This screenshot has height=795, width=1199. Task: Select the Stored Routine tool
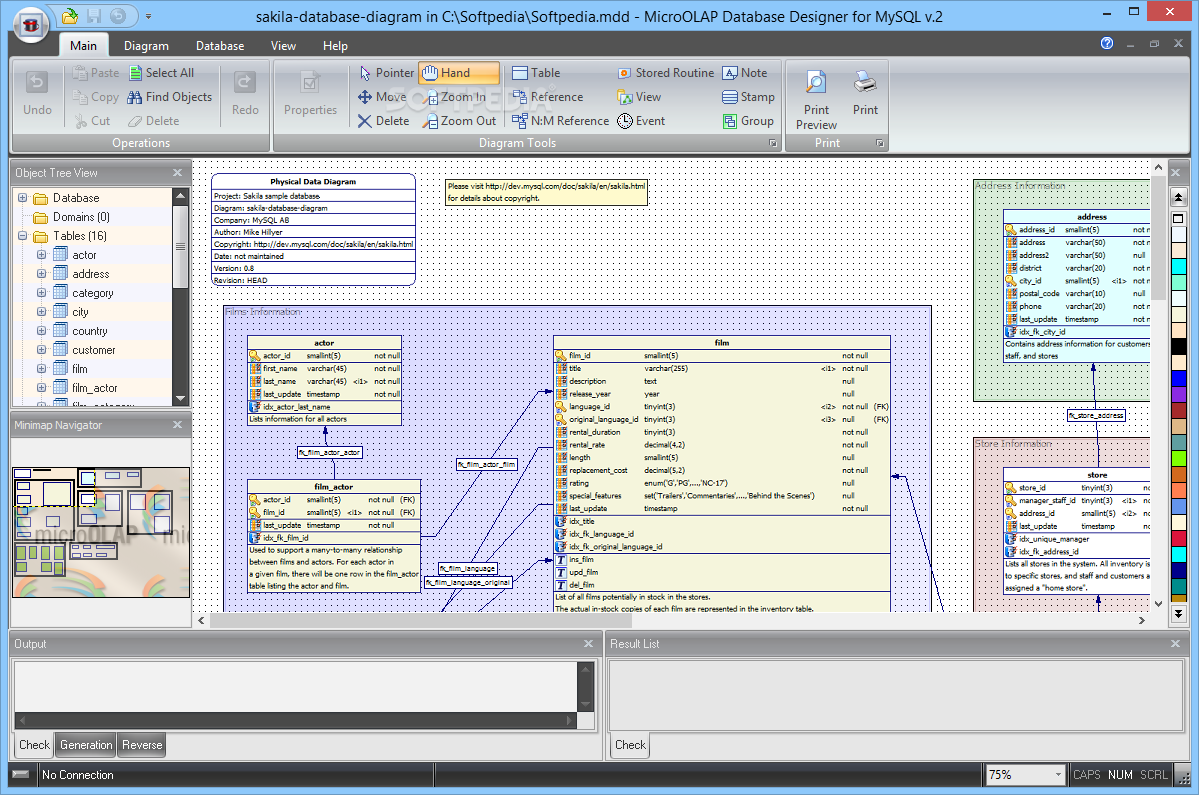[665, 73]
